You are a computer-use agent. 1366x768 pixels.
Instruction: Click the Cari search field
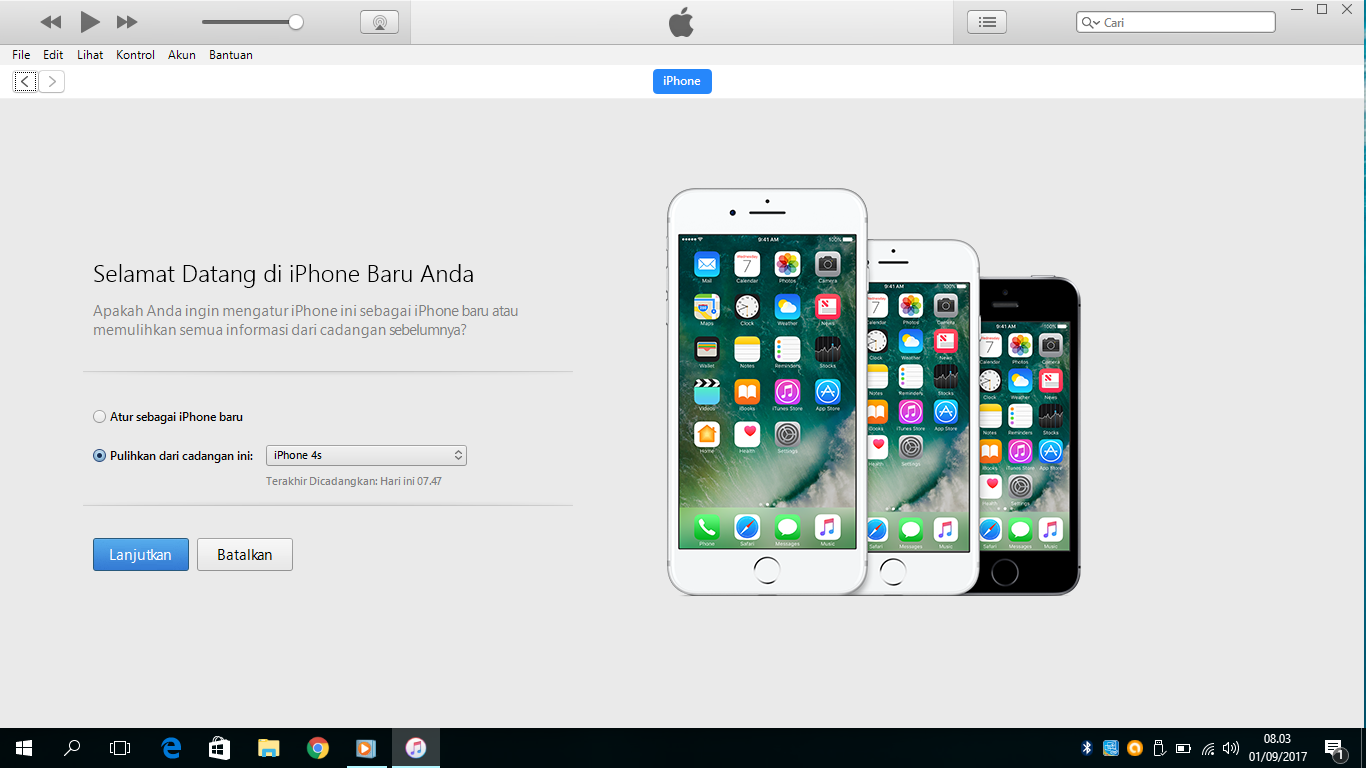[1176, 22]
